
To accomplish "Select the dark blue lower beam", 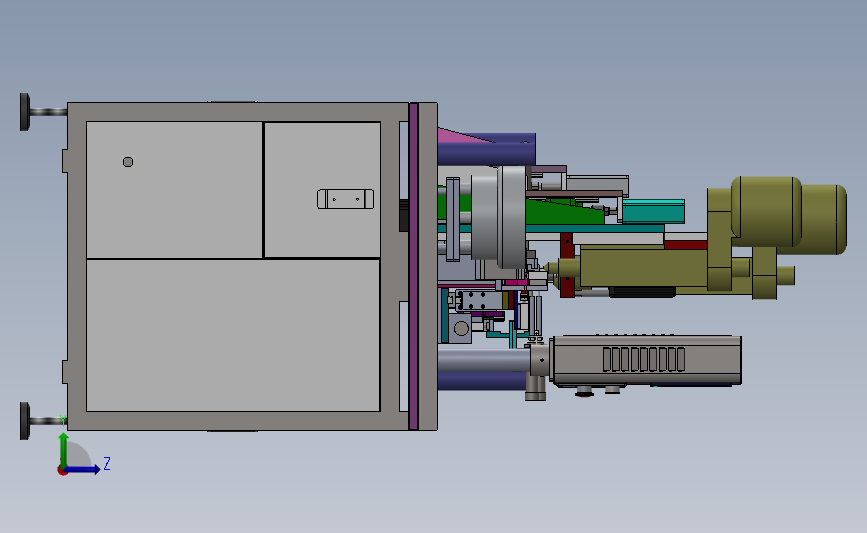I will pyautogui.click(x=481, y=380).
